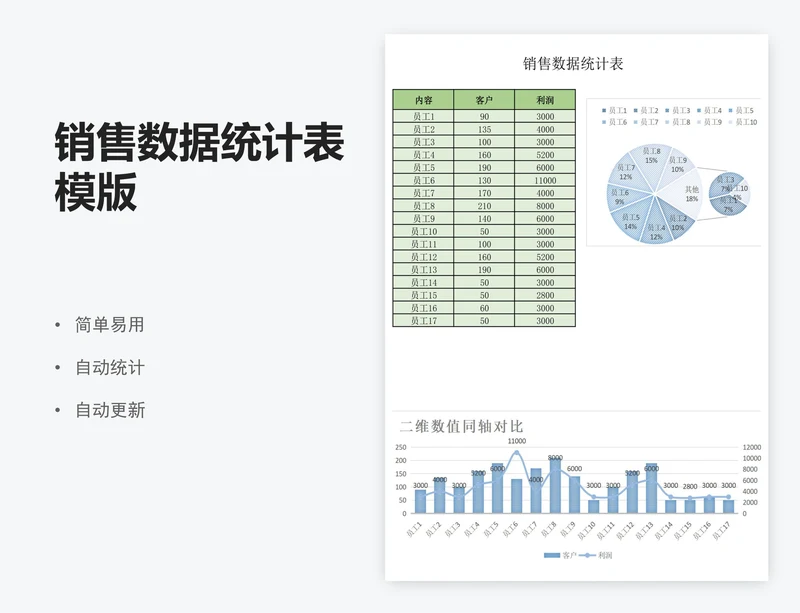Select the 员工8 bar in chart
The width and height of the screenshot is (800, 613).
pos(555,485)
